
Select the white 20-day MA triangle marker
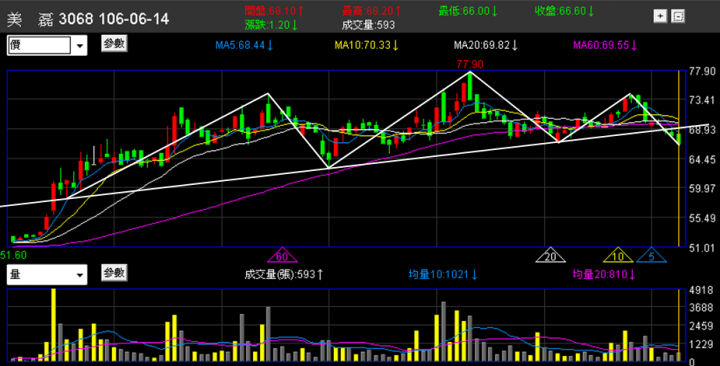(550, 256)
